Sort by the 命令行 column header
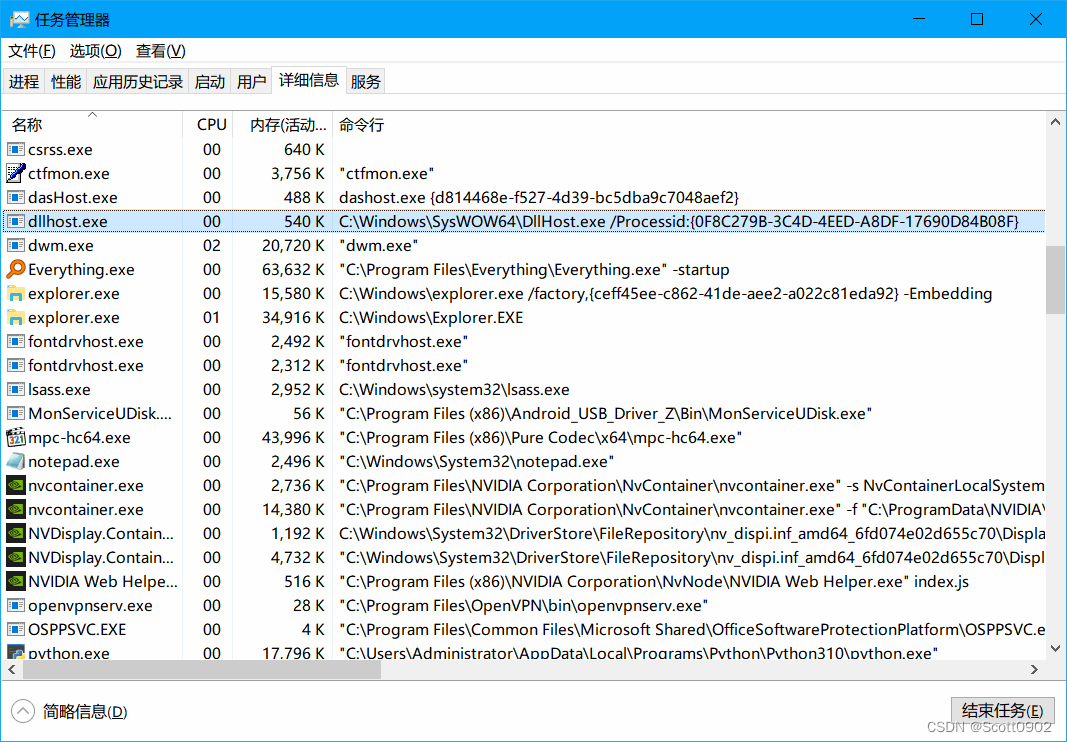The image size is (1067, 742). (689, 125)
